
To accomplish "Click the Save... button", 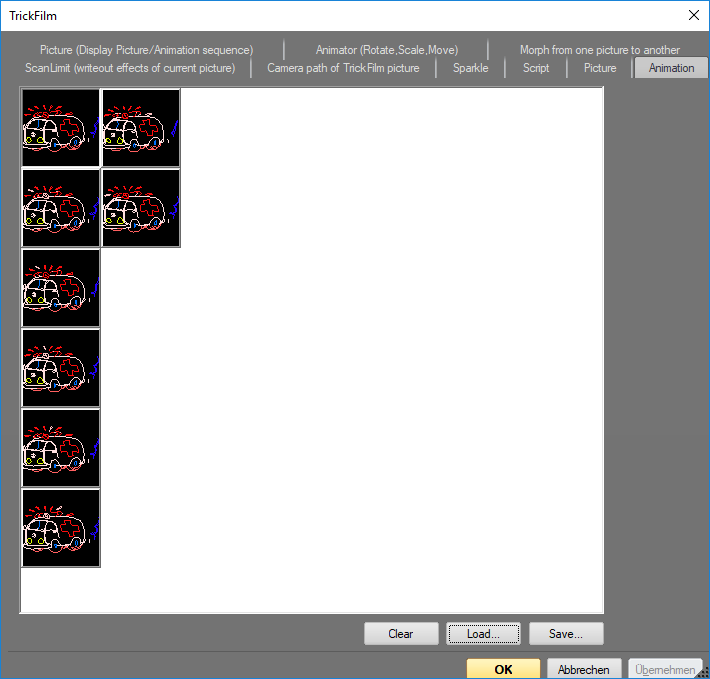I will click(566, 634).
